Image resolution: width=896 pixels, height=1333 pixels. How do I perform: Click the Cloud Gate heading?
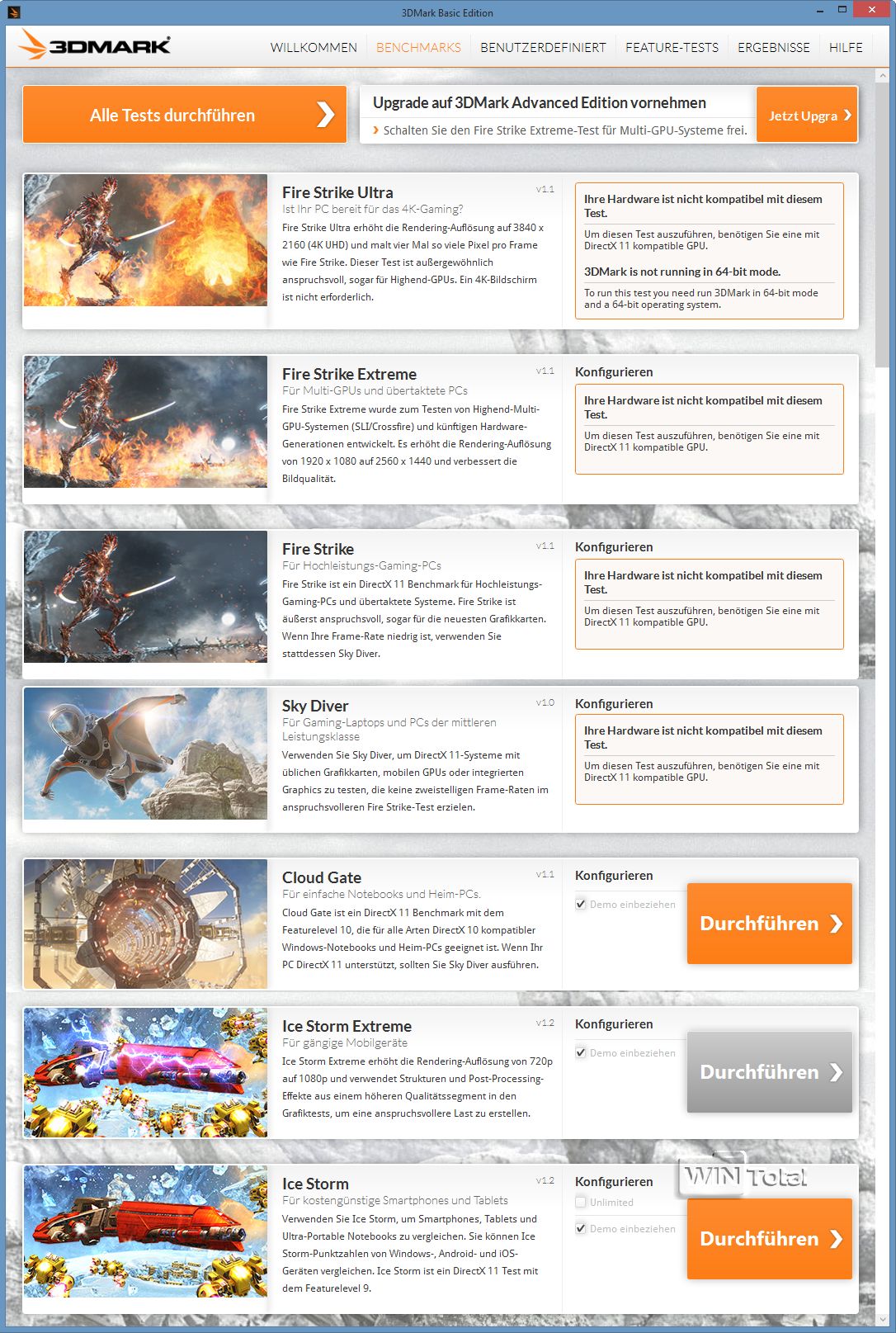point(322,877)
